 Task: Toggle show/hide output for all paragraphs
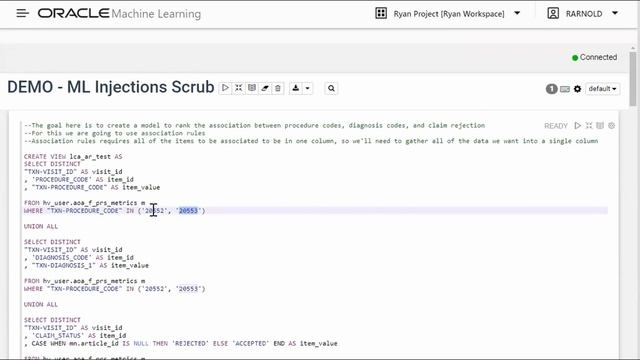(x=252, y=88)
